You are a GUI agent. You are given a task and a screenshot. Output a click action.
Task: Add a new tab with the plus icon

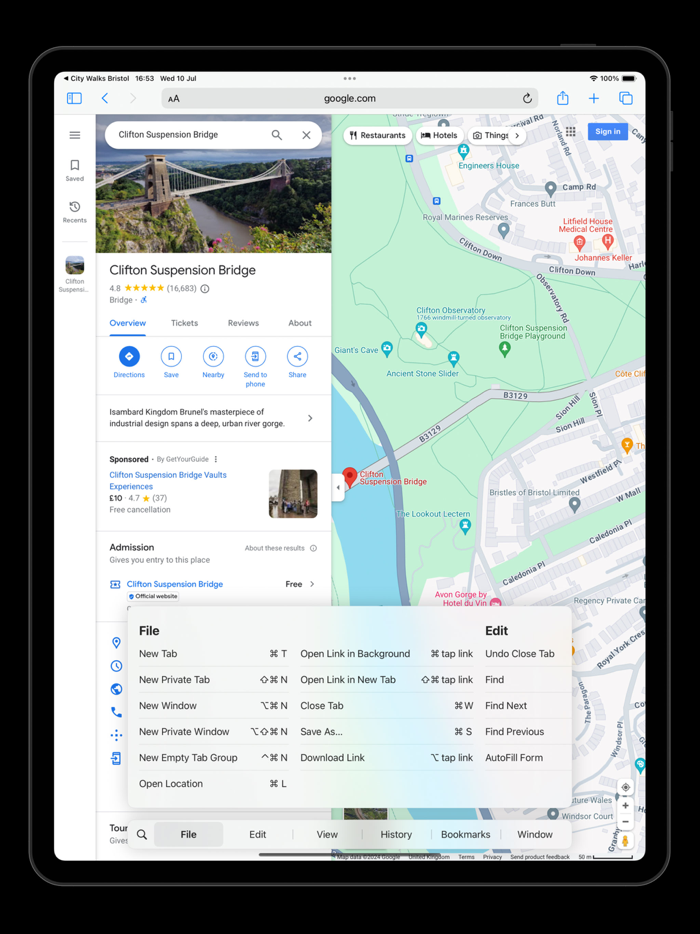tap(593, 98)
